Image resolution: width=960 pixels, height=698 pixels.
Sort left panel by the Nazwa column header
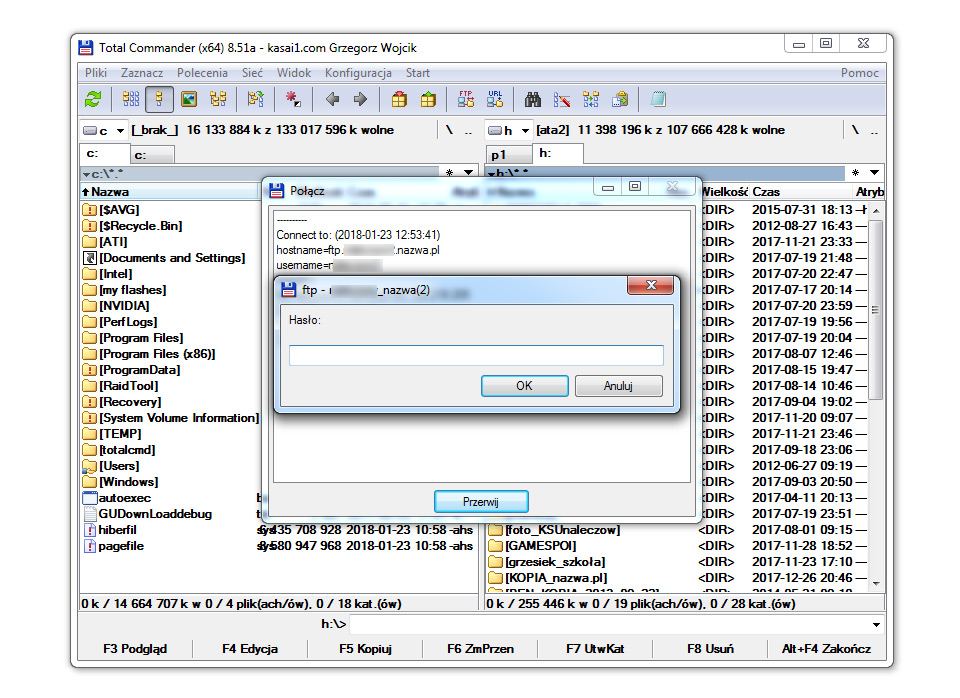point(170,192)
